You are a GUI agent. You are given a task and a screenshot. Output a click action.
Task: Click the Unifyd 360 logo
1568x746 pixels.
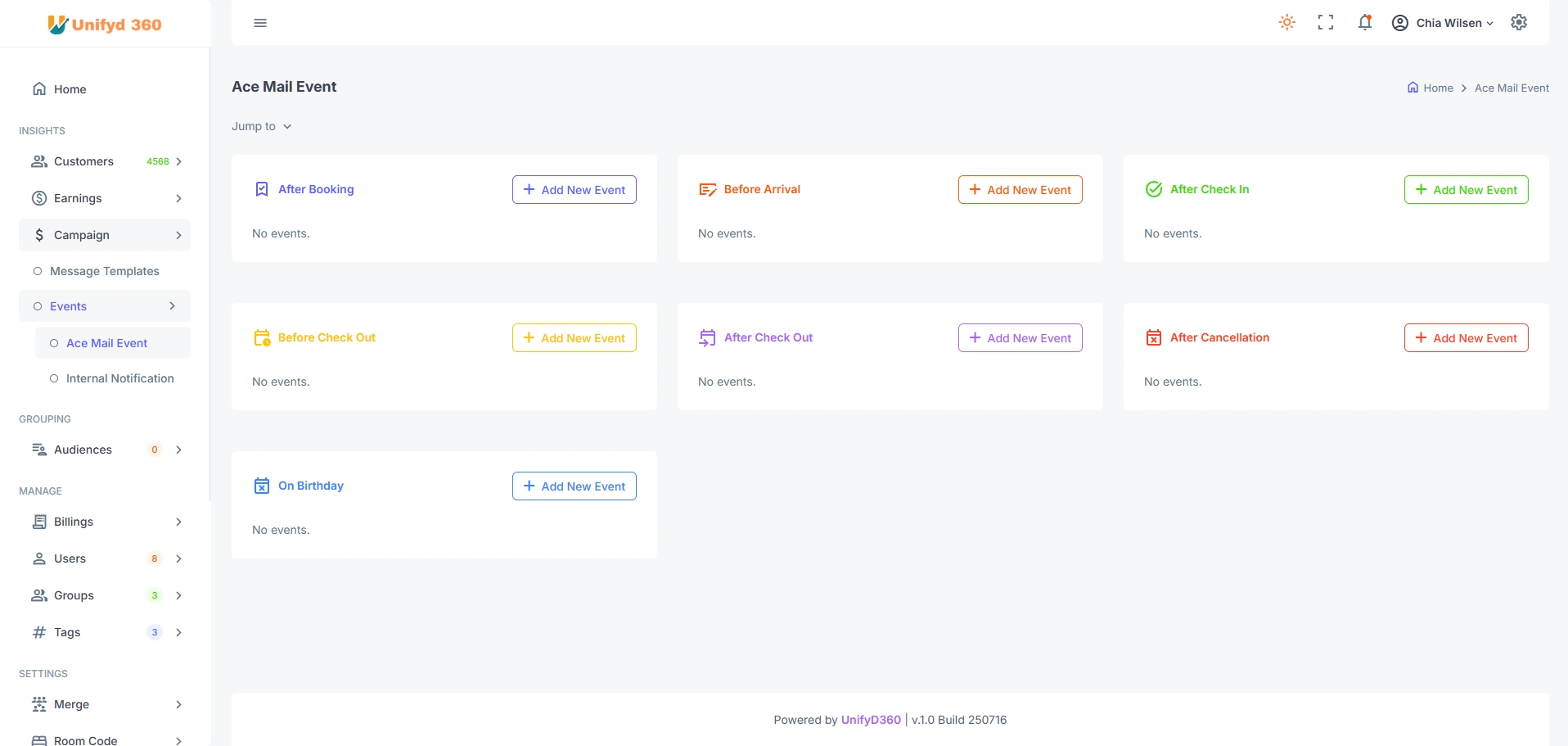(x=105, y=25)
